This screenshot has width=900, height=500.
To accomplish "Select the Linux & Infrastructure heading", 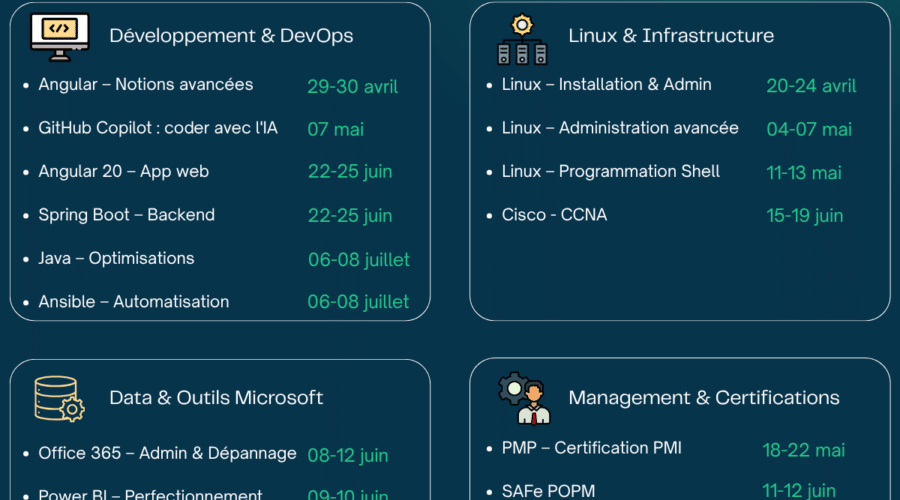I will 671,36.
